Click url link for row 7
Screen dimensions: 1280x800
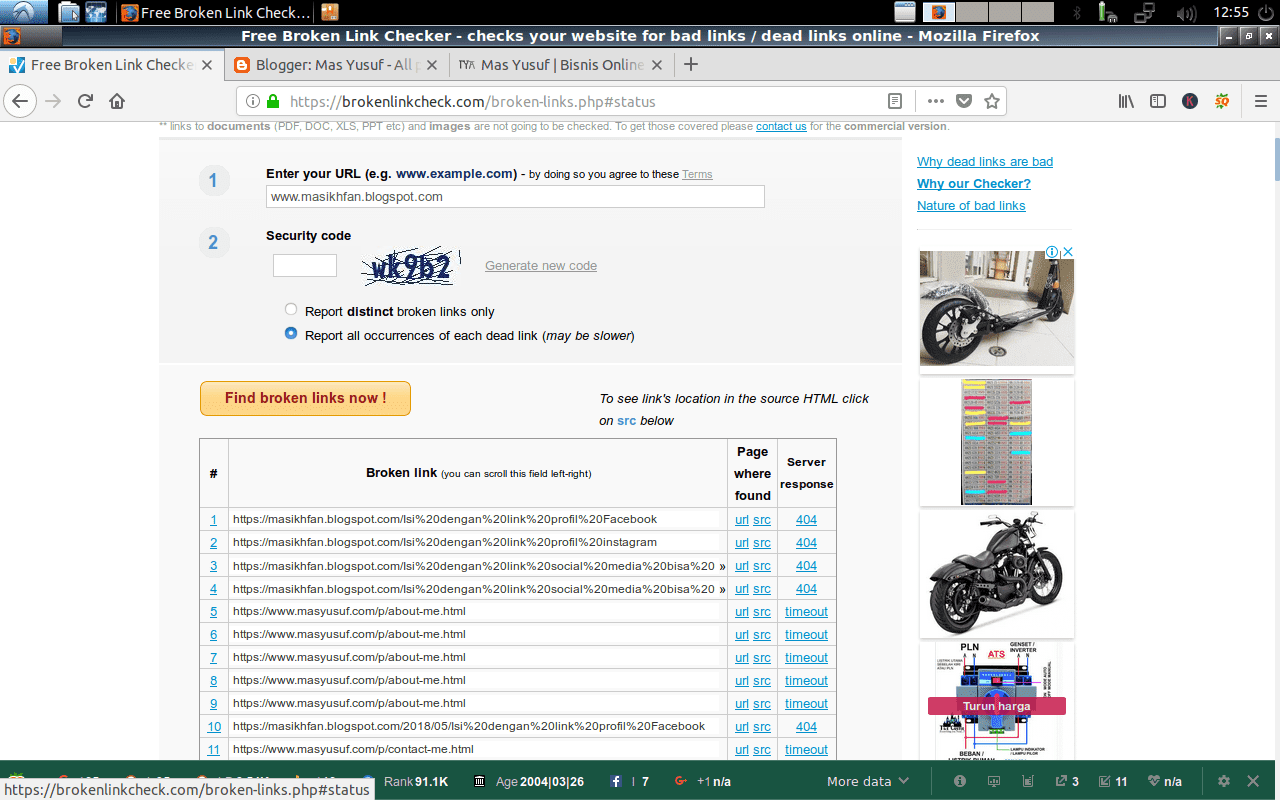tap(742, 658)
